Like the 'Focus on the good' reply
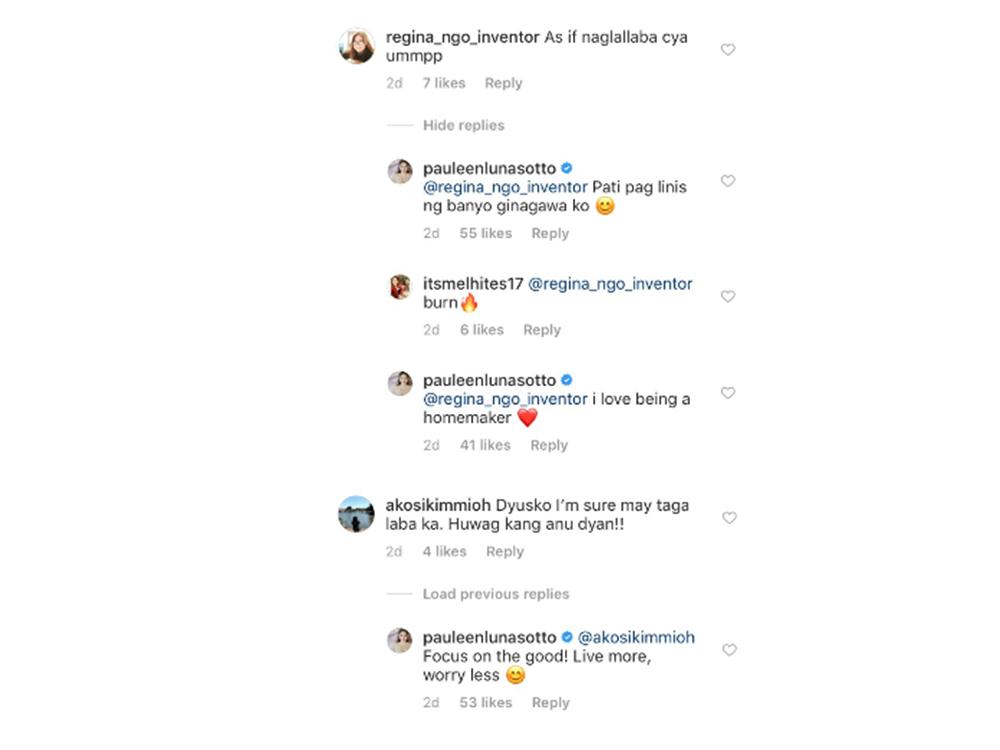The height and width of the screenshot is (750, 1000). coord(729,650)
